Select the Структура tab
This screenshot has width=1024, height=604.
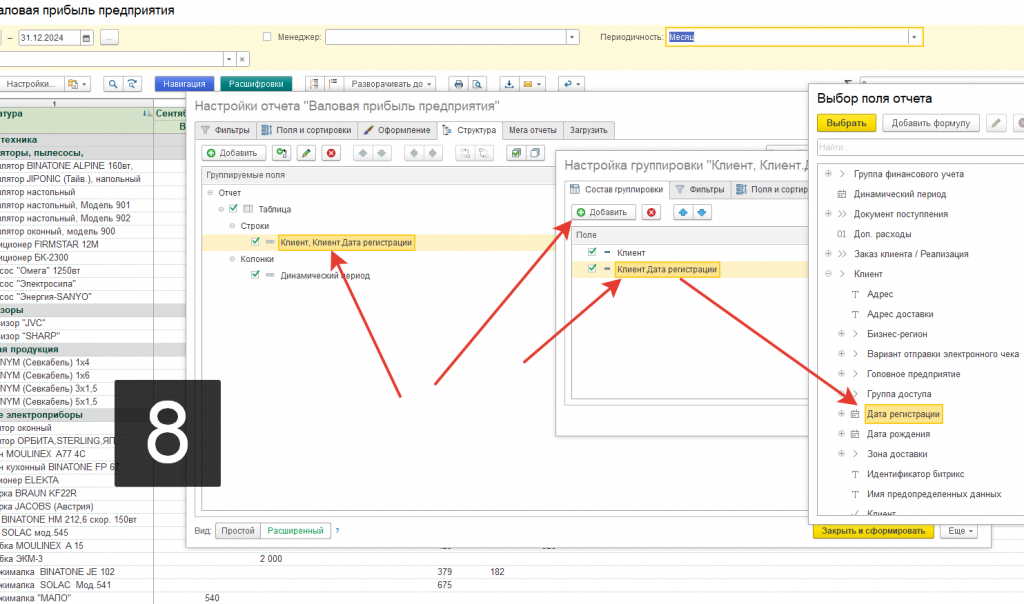click(470, 130)
